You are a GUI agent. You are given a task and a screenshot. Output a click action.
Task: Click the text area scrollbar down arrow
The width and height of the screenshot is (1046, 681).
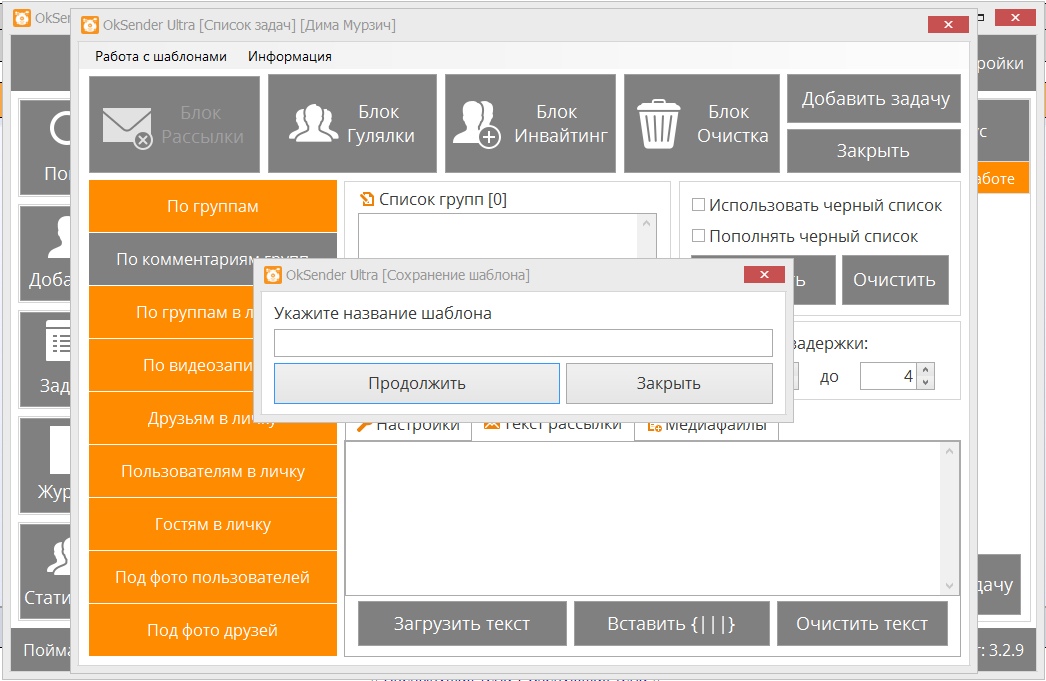(x=950, y=586)
